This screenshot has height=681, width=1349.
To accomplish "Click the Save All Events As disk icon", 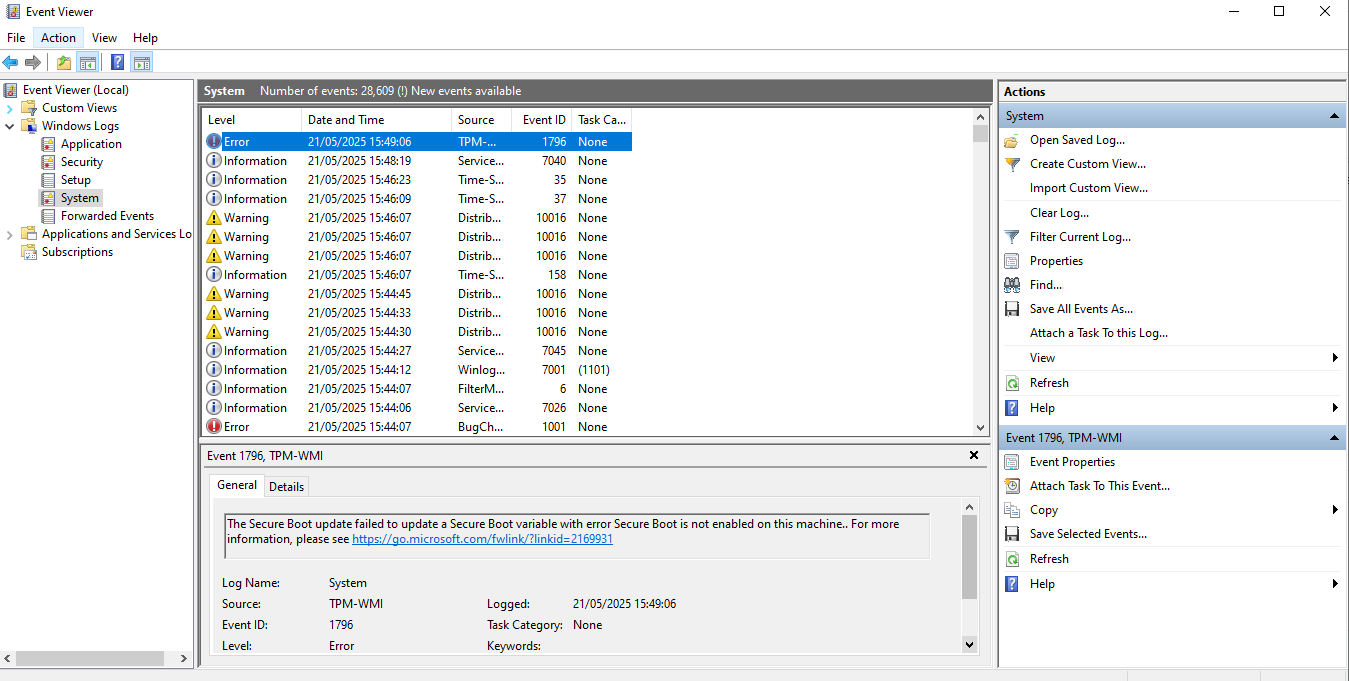I will (x=1012, y=309).
